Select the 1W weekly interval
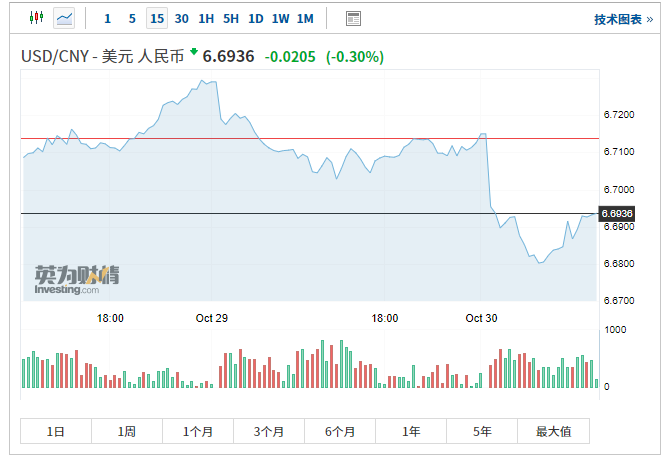This screenshot has height=461, width=665. click(281, 18)
